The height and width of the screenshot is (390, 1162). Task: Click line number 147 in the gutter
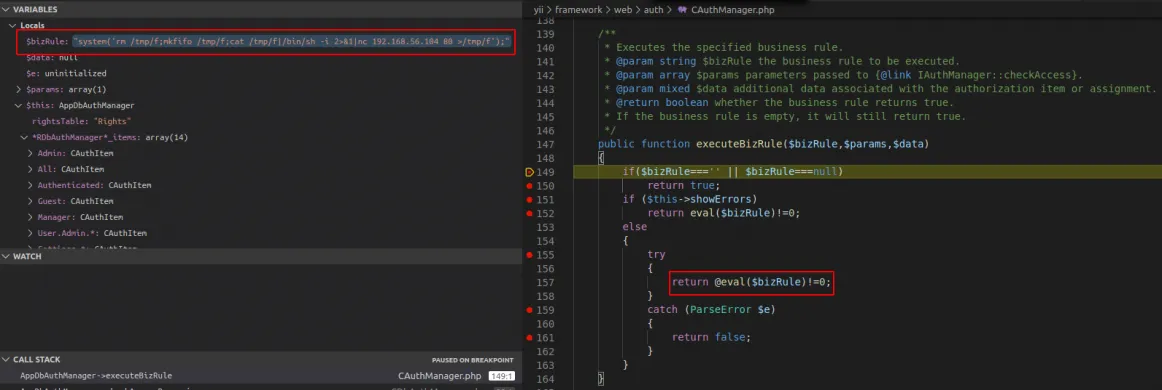pyautogui.click(x=545, y=144)
